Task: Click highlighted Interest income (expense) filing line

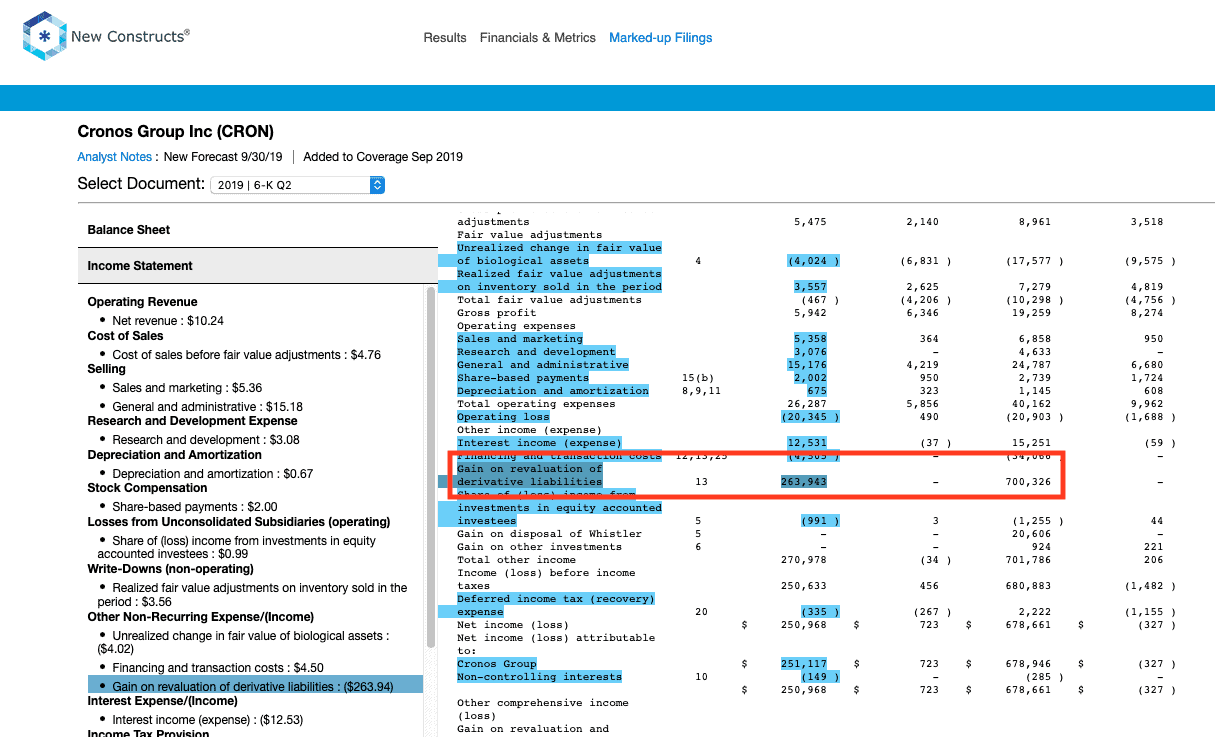Action: tap(539, 443)
